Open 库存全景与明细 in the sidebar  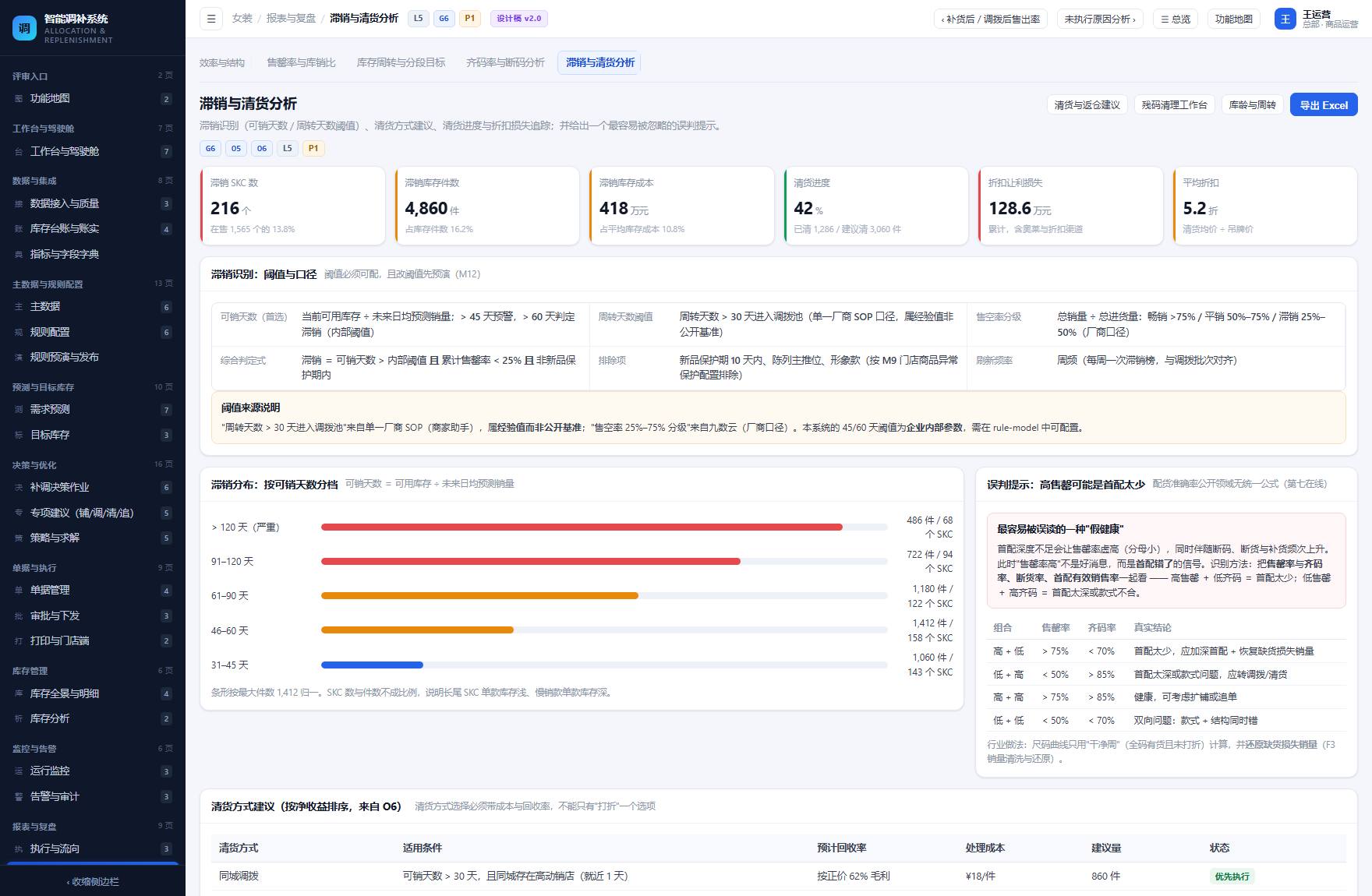tap(93, 693)
